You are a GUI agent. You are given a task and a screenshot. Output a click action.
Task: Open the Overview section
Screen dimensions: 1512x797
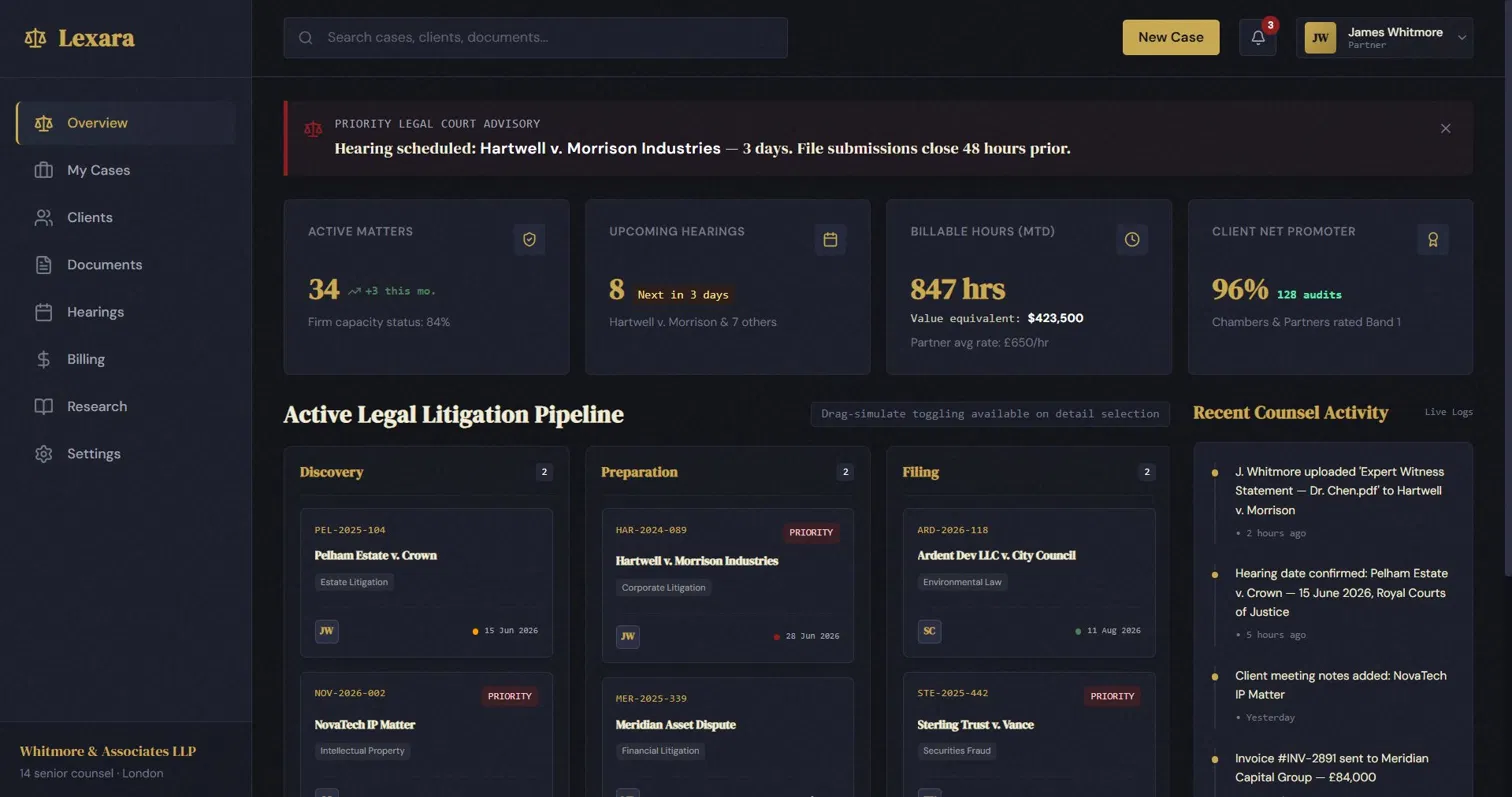126,123
